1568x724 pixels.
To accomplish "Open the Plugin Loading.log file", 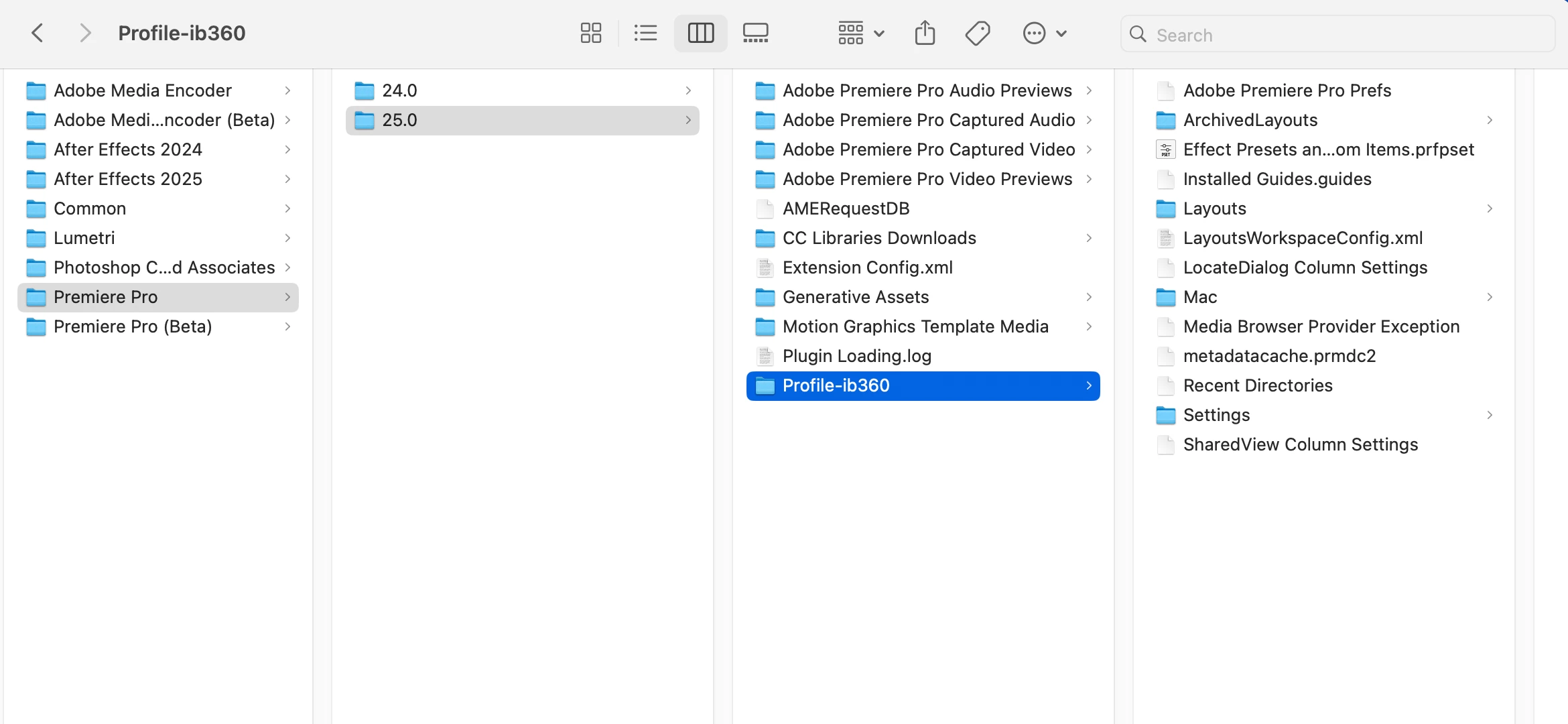I will click(856, 356).
